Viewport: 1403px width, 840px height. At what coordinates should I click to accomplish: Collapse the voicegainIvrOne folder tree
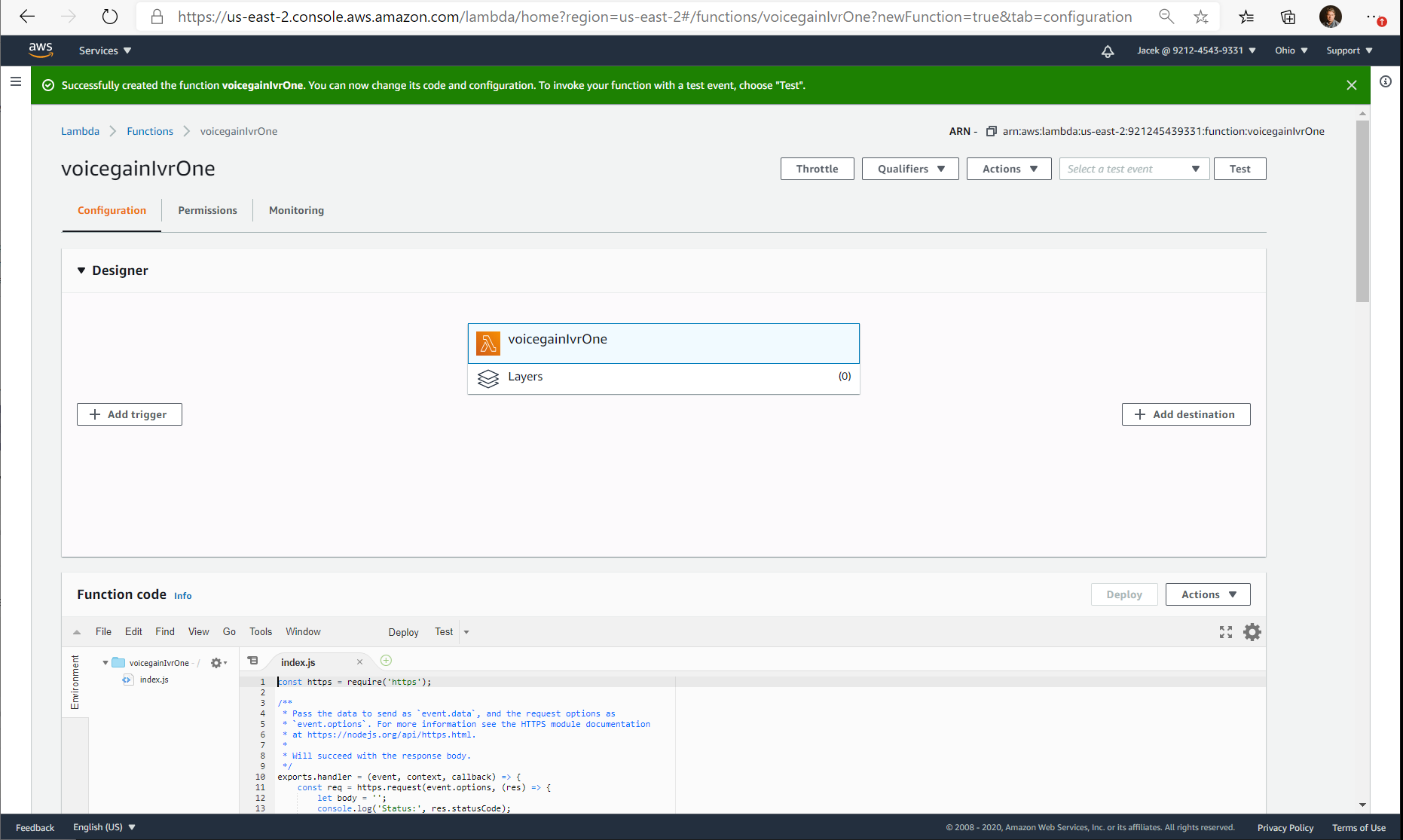(105, 663)
